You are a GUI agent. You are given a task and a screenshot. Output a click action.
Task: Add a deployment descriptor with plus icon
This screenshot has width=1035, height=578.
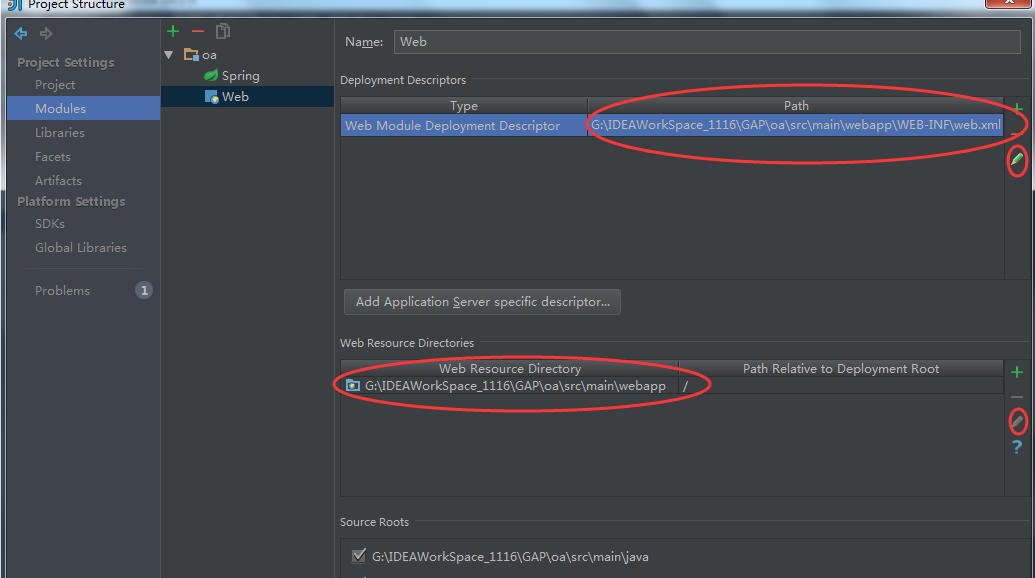tap(1018, 108)
